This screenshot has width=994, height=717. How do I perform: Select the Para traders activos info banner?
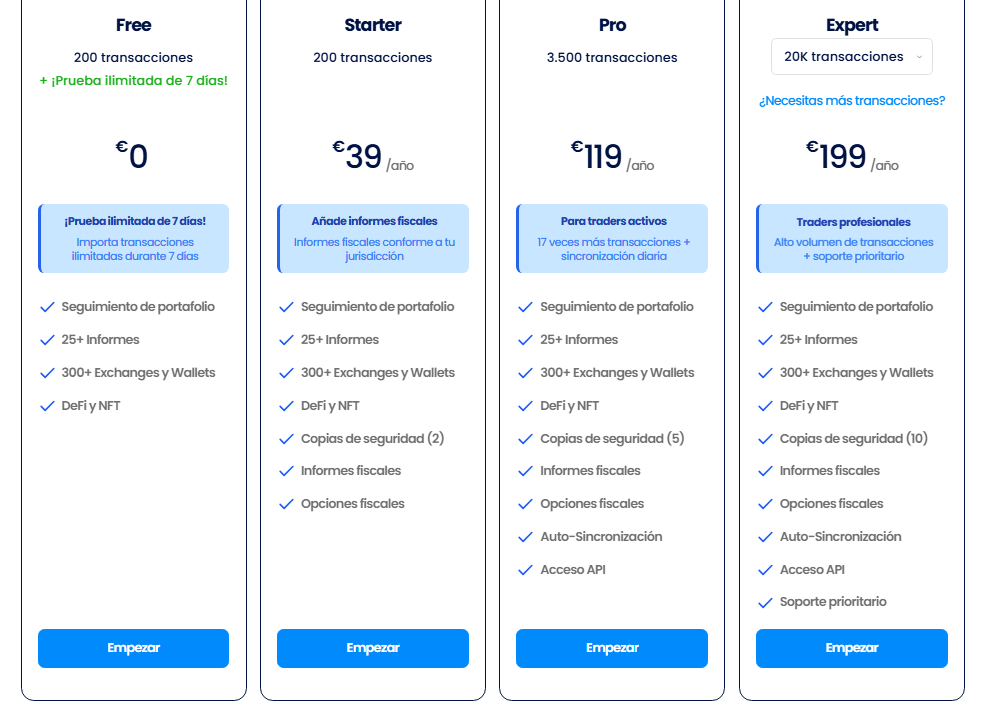611,238
